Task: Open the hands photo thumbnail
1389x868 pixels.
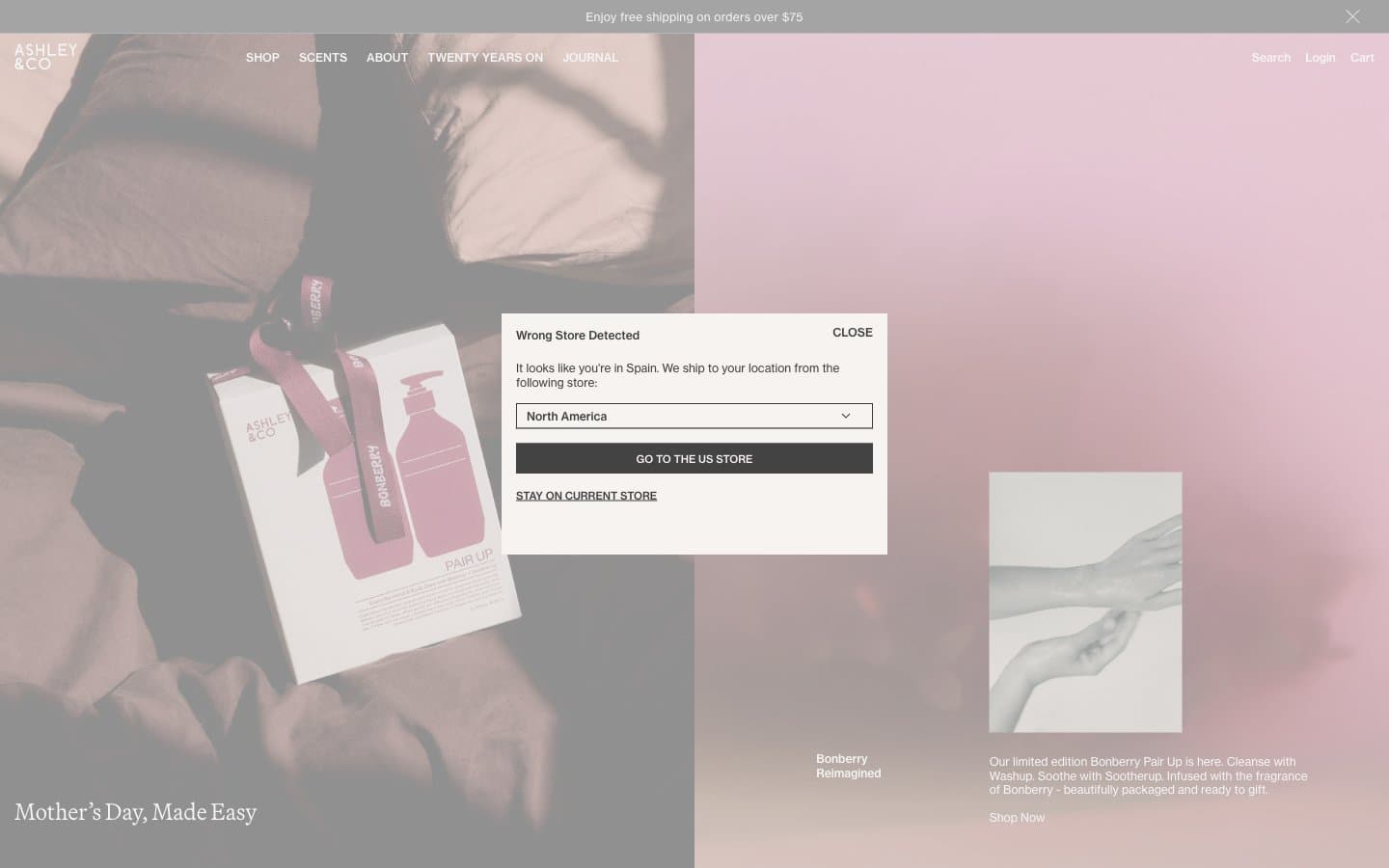Action: (x=1085, y=602)
